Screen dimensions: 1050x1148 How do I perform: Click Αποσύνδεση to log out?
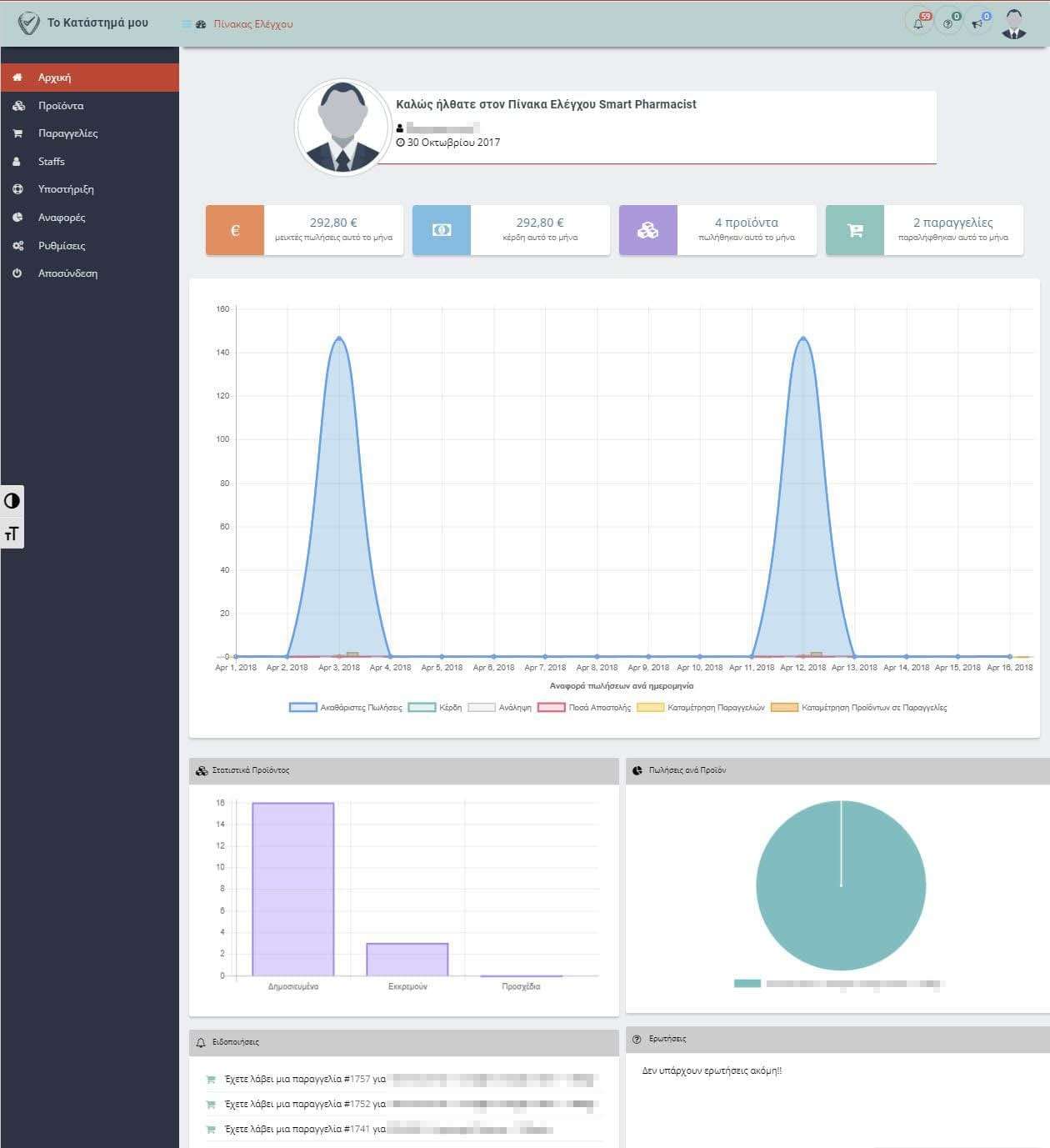(67, 273)
